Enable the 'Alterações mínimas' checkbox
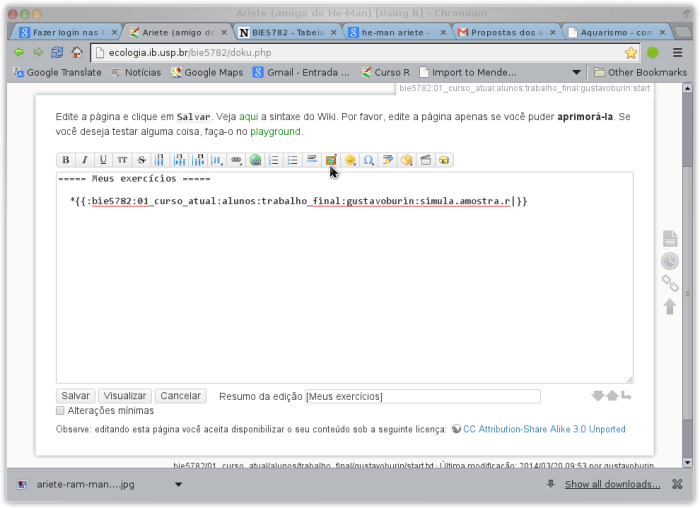This screenshot has width=700, height=508. [x=61, y=410]
